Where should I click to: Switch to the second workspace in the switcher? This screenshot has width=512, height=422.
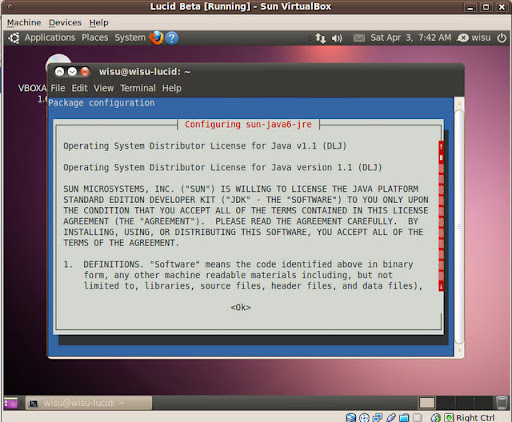(445, 403)
